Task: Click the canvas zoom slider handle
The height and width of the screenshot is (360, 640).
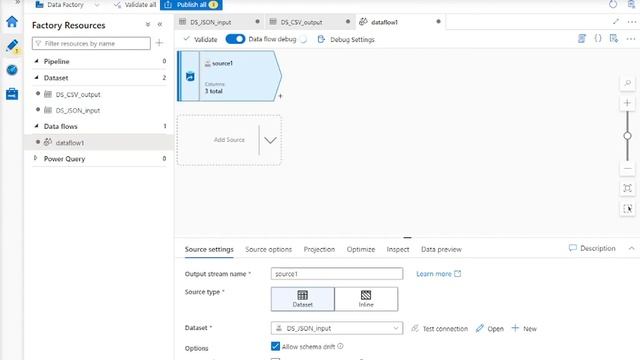Action: (x=627, y=136)
